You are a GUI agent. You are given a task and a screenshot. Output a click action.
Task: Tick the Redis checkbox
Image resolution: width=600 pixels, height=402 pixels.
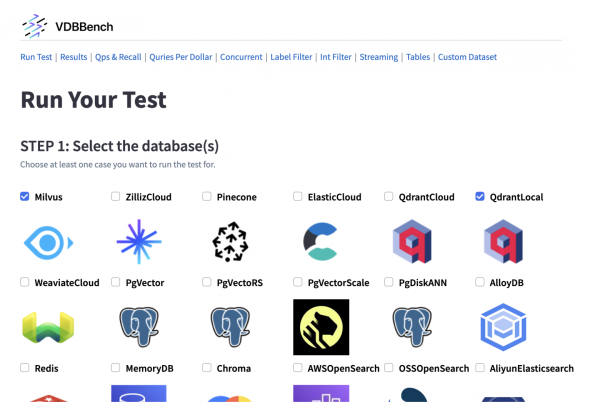tap(25, 368)
